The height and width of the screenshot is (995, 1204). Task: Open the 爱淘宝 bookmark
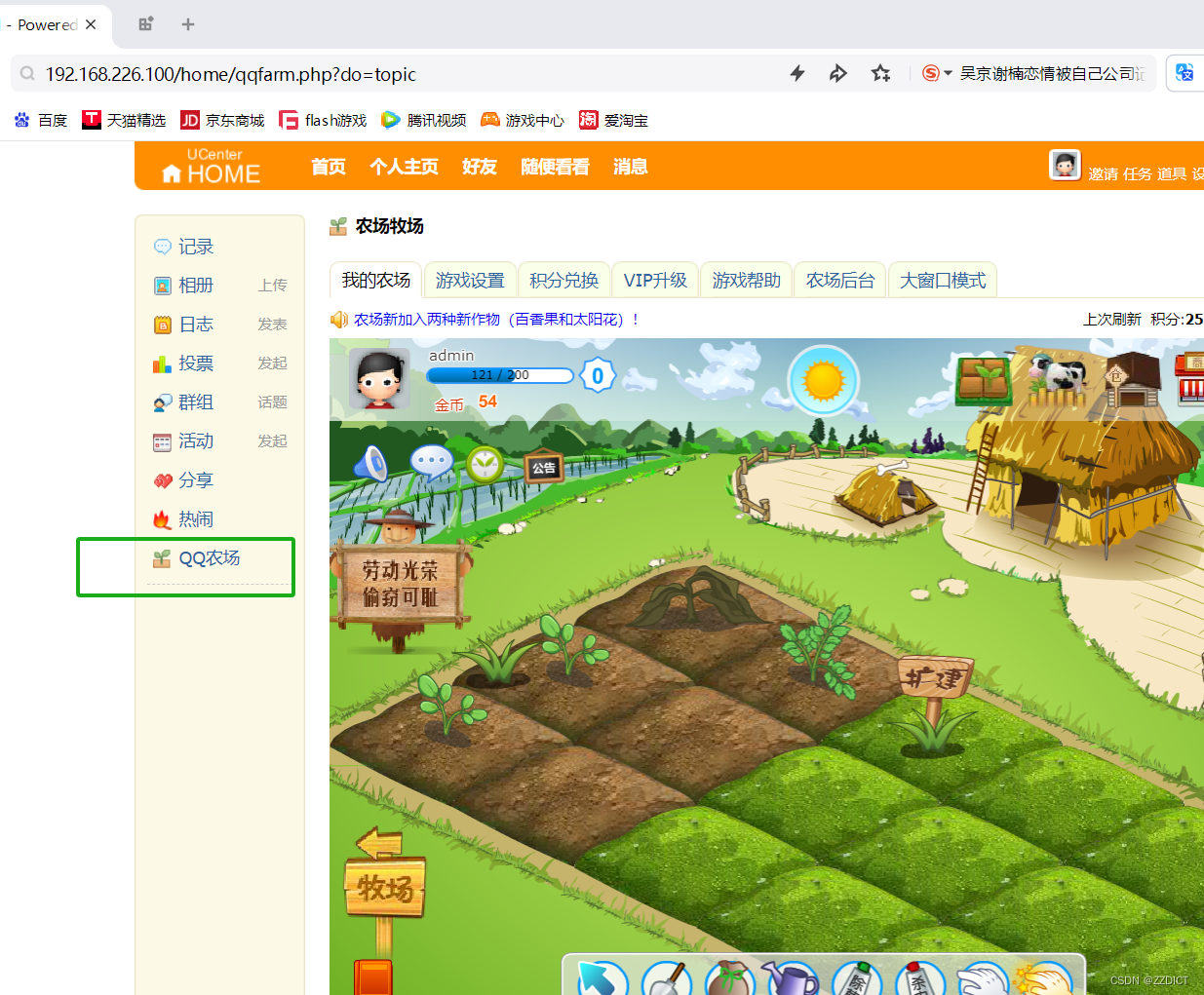(614, 120)
